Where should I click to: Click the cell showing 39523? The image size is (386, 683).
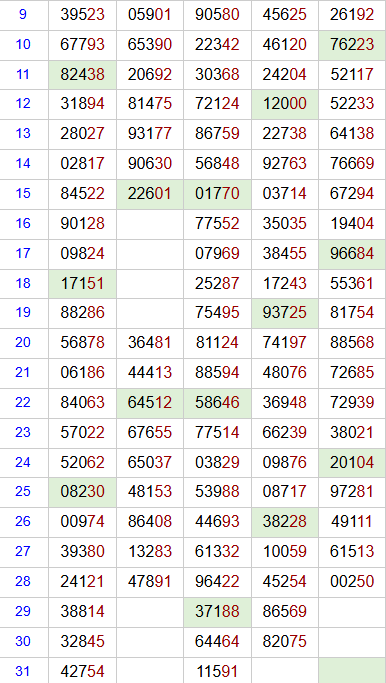point(82,15)
